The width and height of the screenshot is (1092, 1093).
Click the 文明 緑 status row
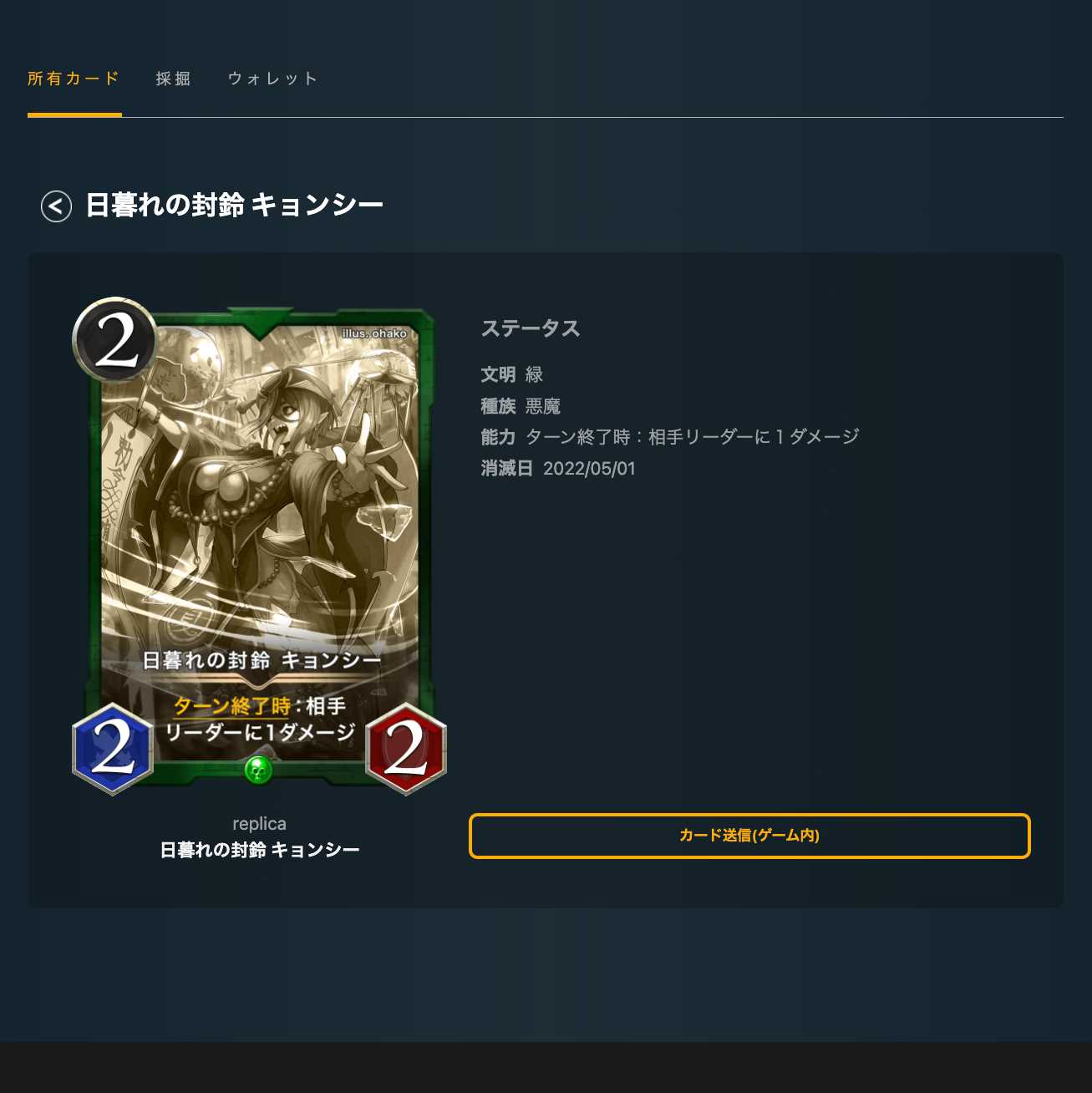(512, 374)
